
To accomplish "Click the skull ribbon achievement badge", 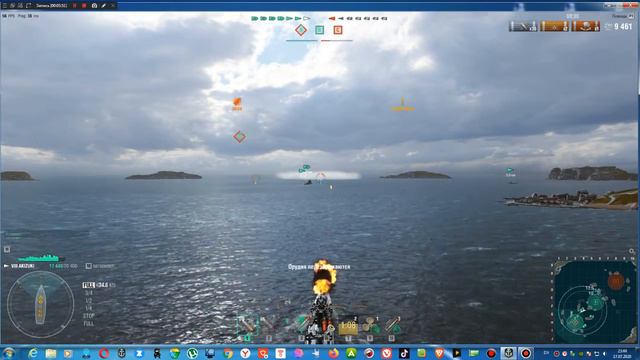I will click(x=585, y=26).
